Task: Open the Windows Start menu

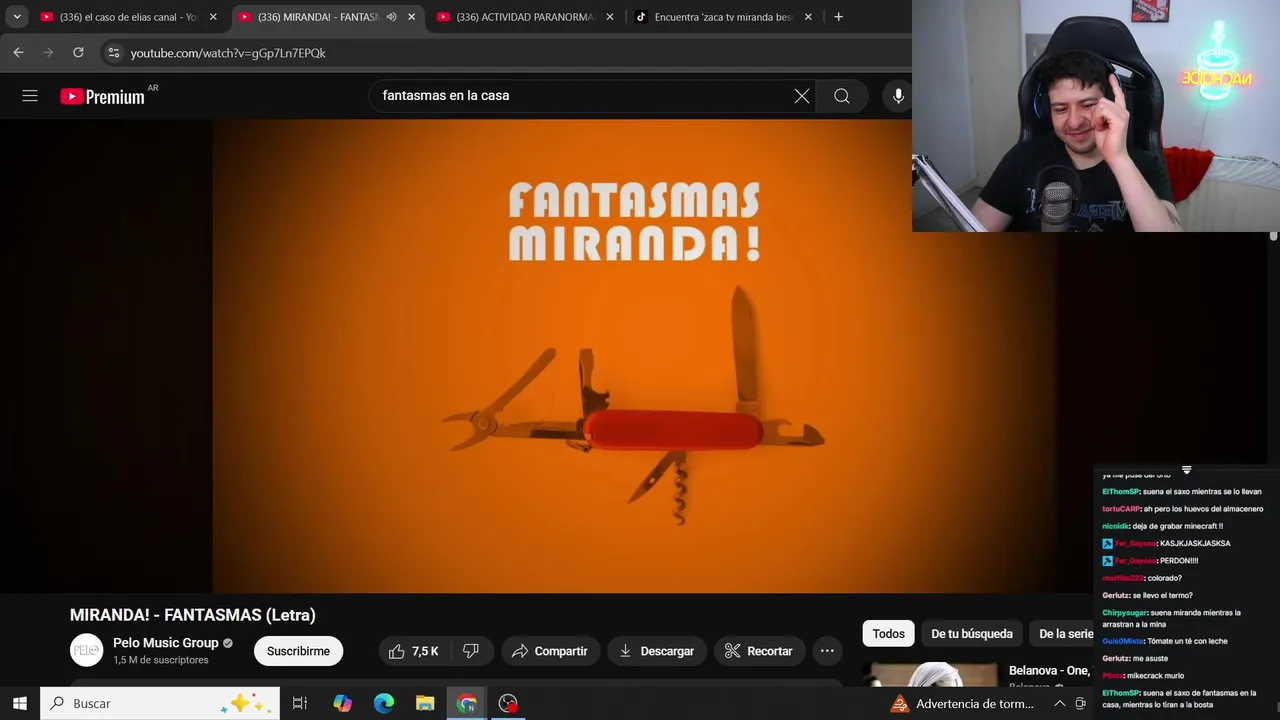Action: click(20, 703)
